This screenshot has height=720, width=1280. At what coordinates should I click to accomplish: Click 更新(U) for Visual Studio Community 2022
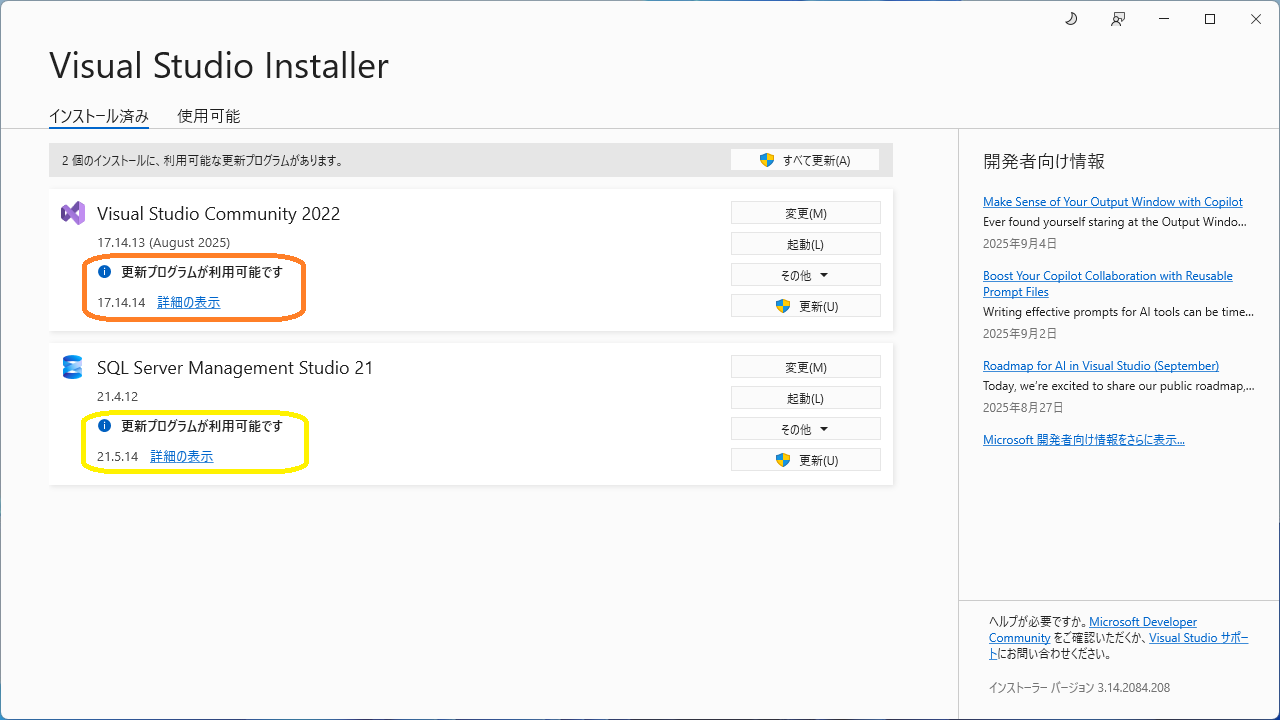pos(806,306)
